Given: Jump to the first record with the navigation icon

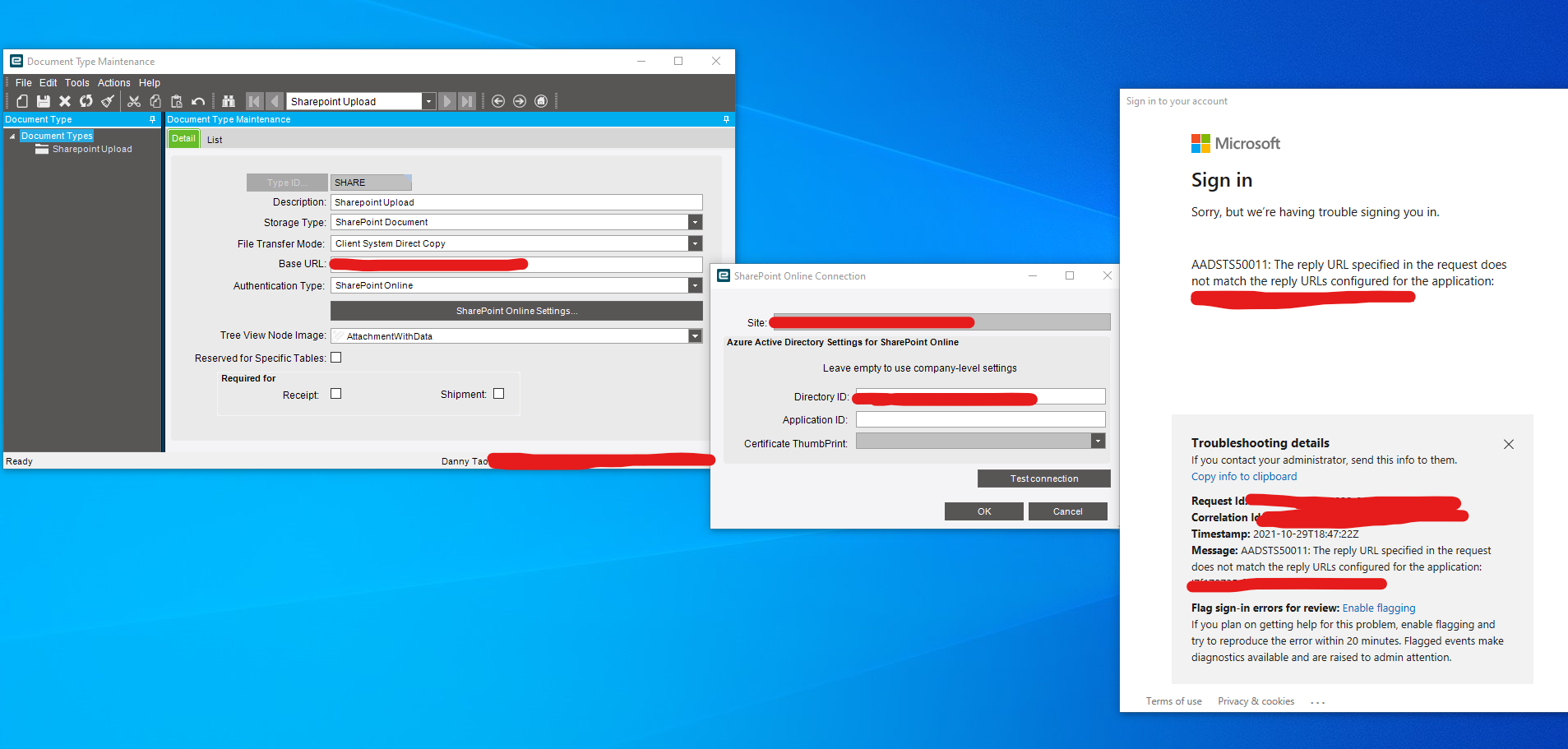Looking at the screenshot, I should (254, 101).
